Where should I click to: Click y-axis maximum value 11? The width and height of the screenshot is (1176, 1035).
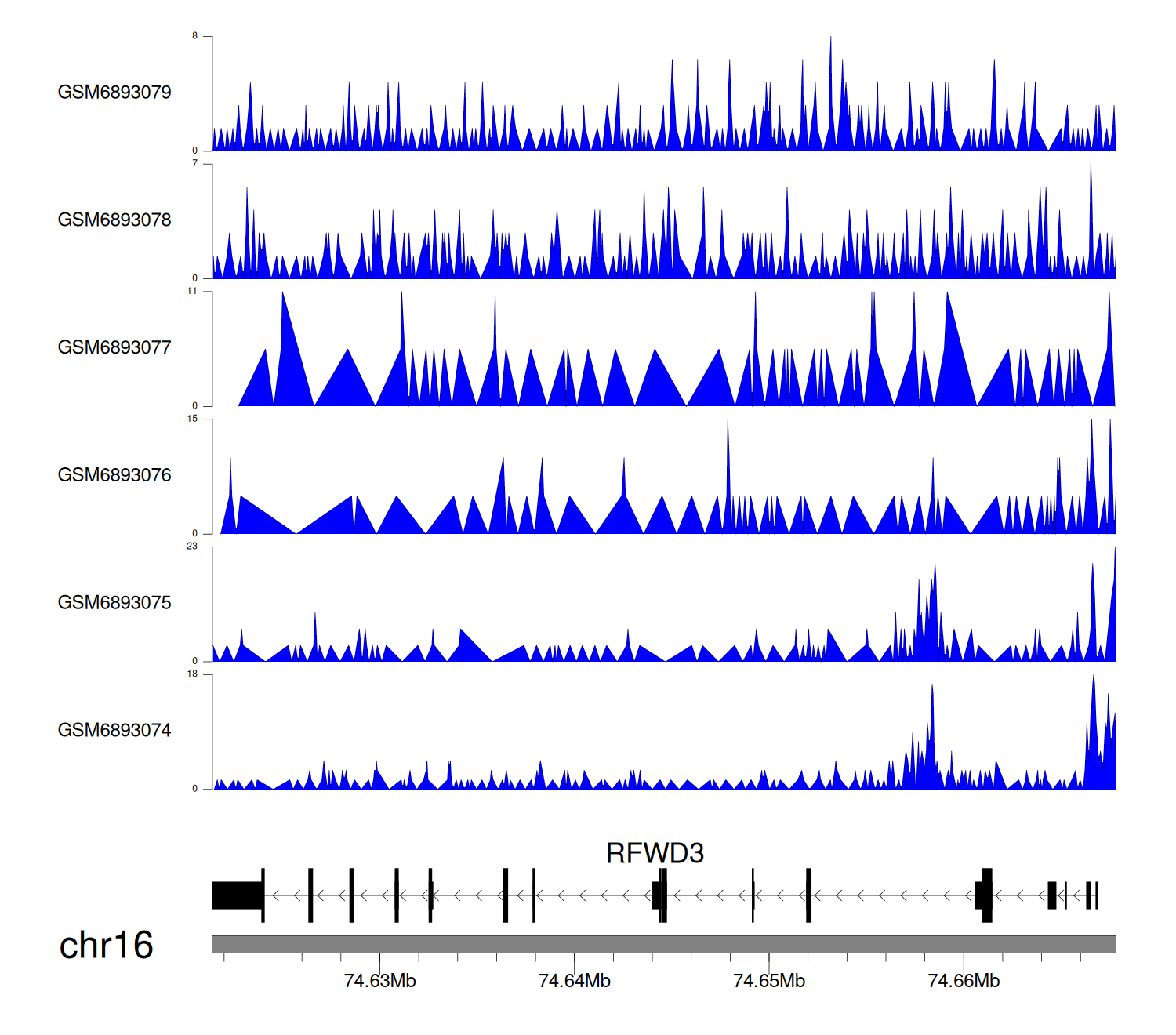point(192,292)
